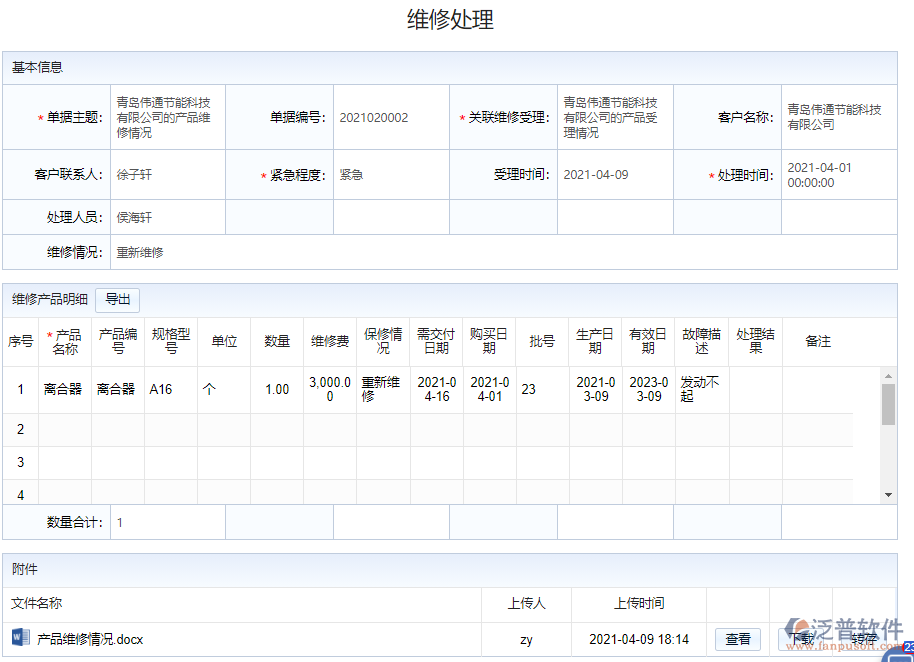Collapse the 附件 section header
The height and width of the screenshot is (662, 914).
click(22, 569)
